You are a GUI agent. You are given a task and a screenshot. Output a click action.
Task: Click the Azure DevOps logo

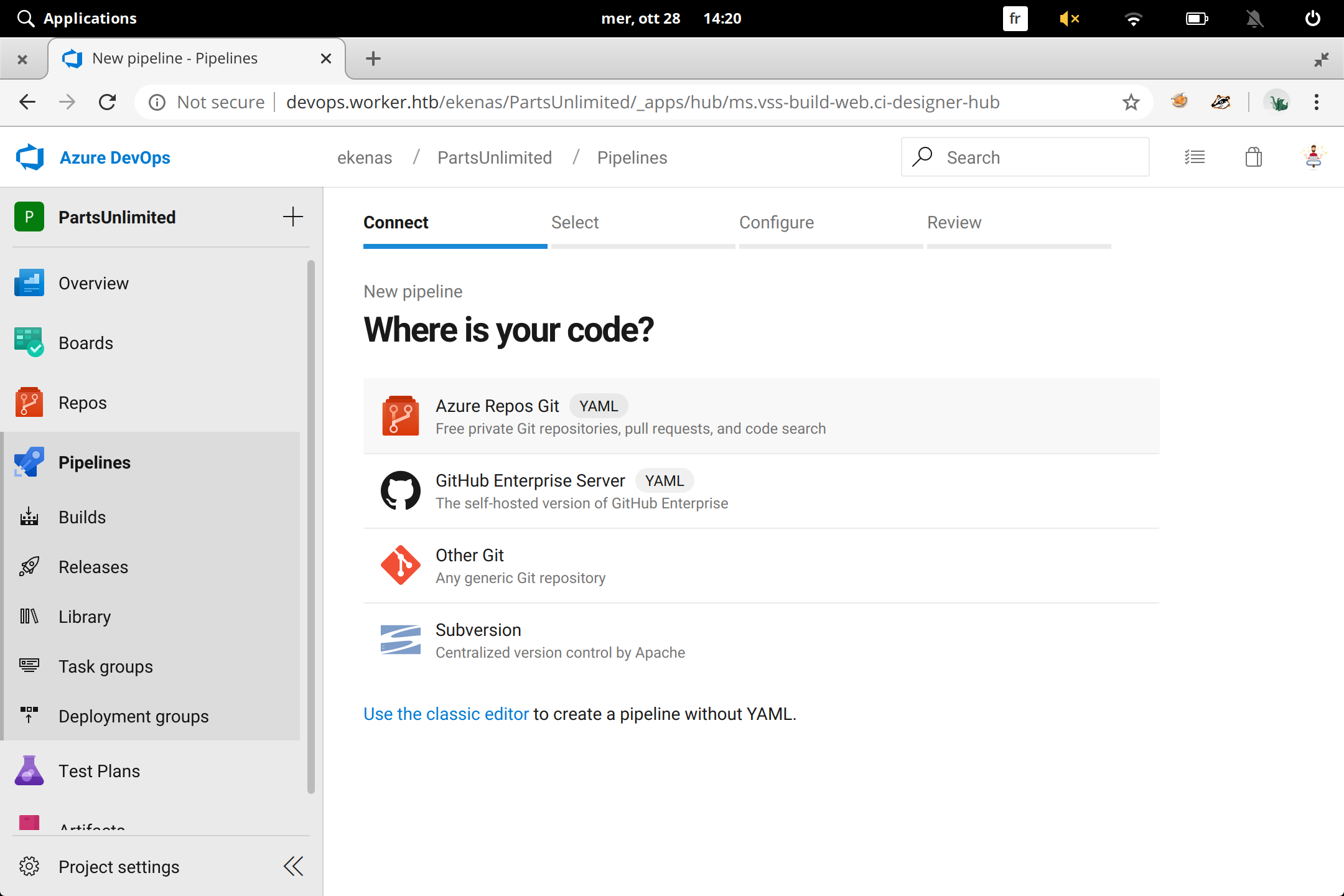[30, 157]
